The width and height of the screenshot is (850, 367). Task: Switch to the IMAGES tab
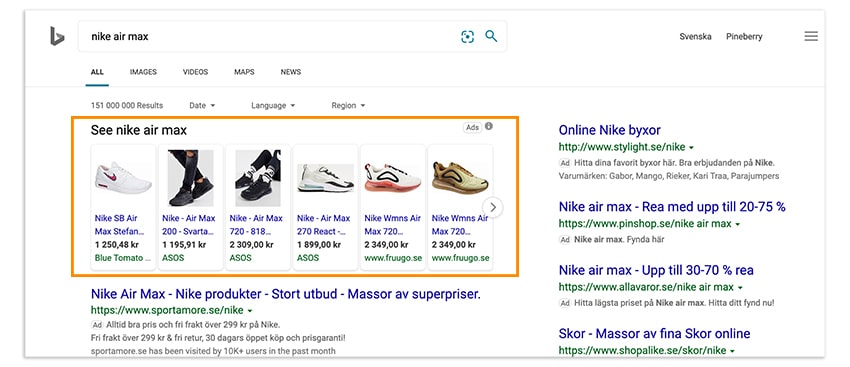(x=143, y=72)
